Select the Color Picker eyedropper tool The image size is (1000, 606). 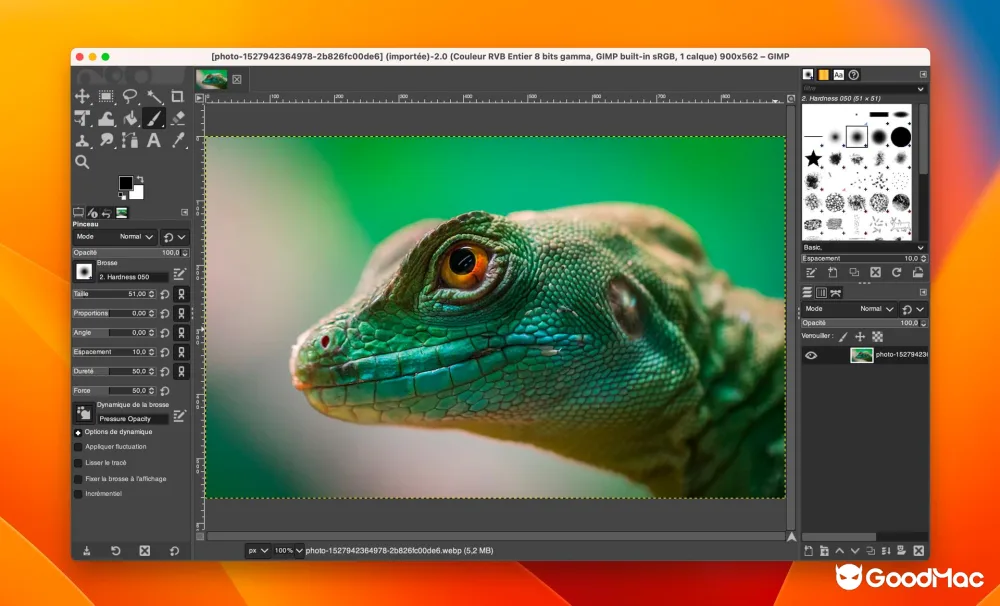(x=178, y=140)
